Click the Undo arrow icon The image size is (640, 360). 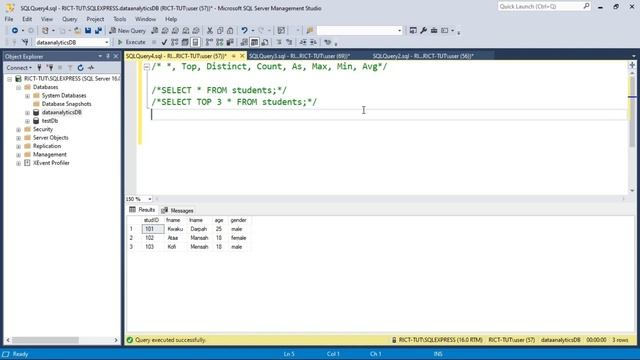(x=244, y=31)
